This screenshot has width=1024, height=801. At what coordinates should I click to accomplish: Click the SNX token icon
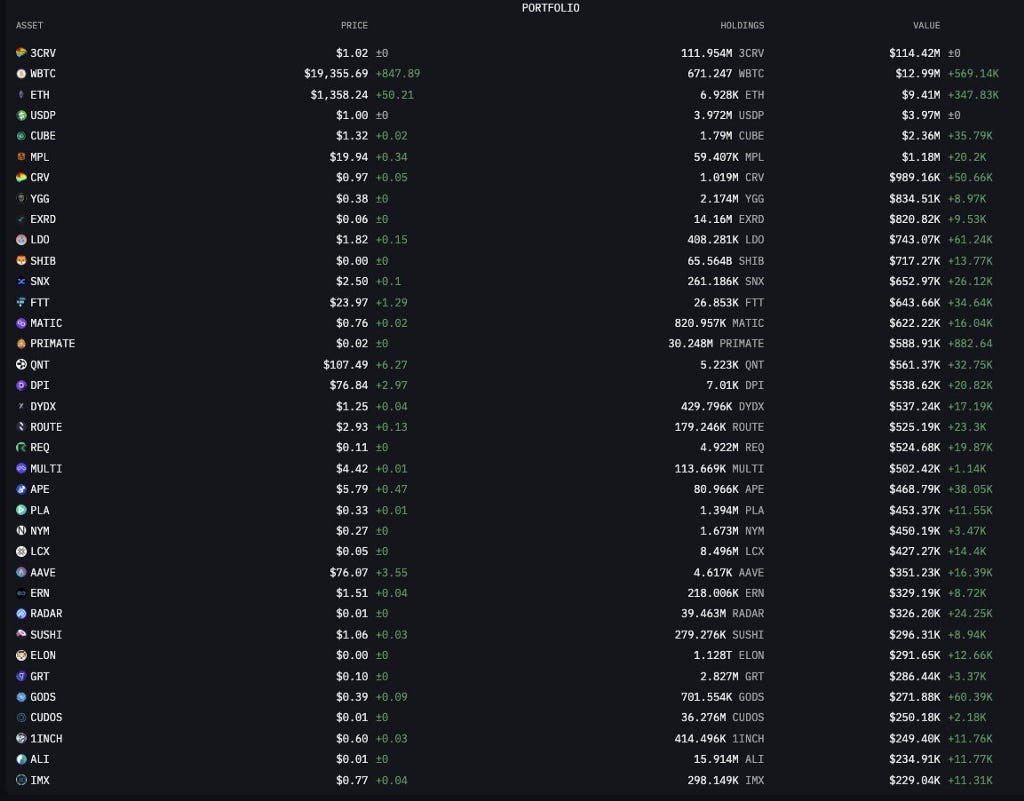tap(21, 281)
